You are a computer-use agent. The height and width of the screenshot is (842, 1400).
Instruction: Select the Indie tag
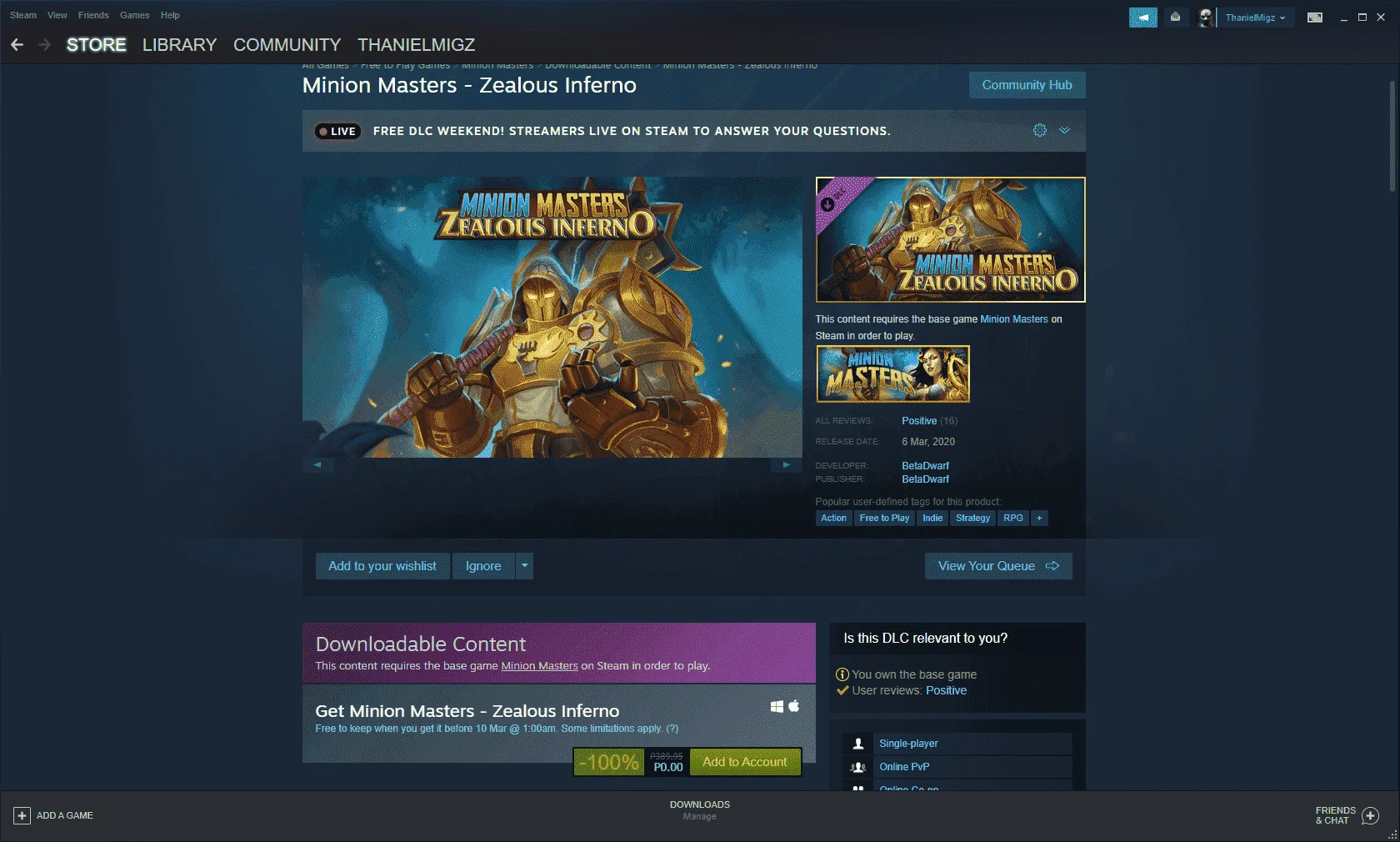click(932, 519)
